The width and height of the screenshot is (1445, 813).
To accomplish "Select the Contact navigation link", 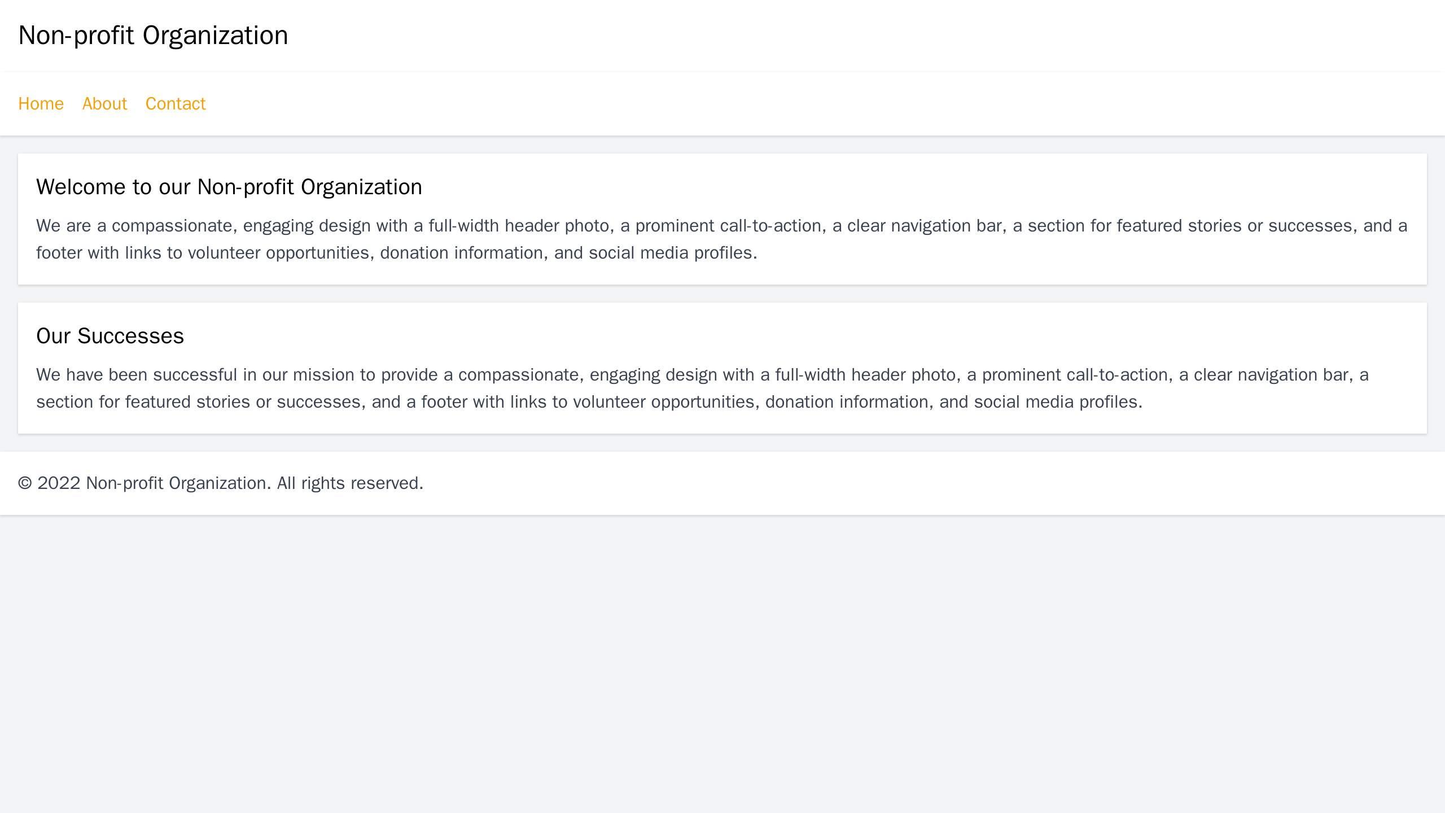I will [176, 104].
